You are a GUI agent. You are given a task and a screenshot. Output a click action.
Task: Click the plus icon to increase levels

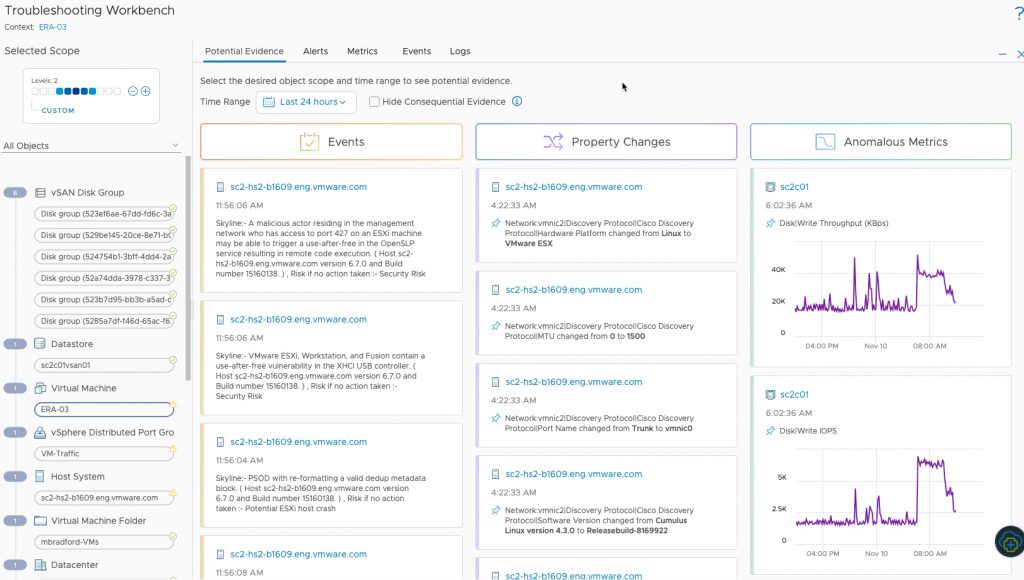(146, 91)
